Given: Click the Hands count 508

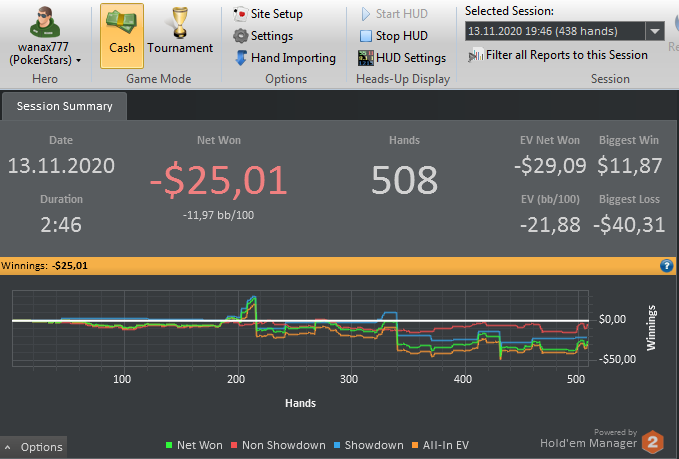Looking at the screenshot, I should tap(404, 180).
